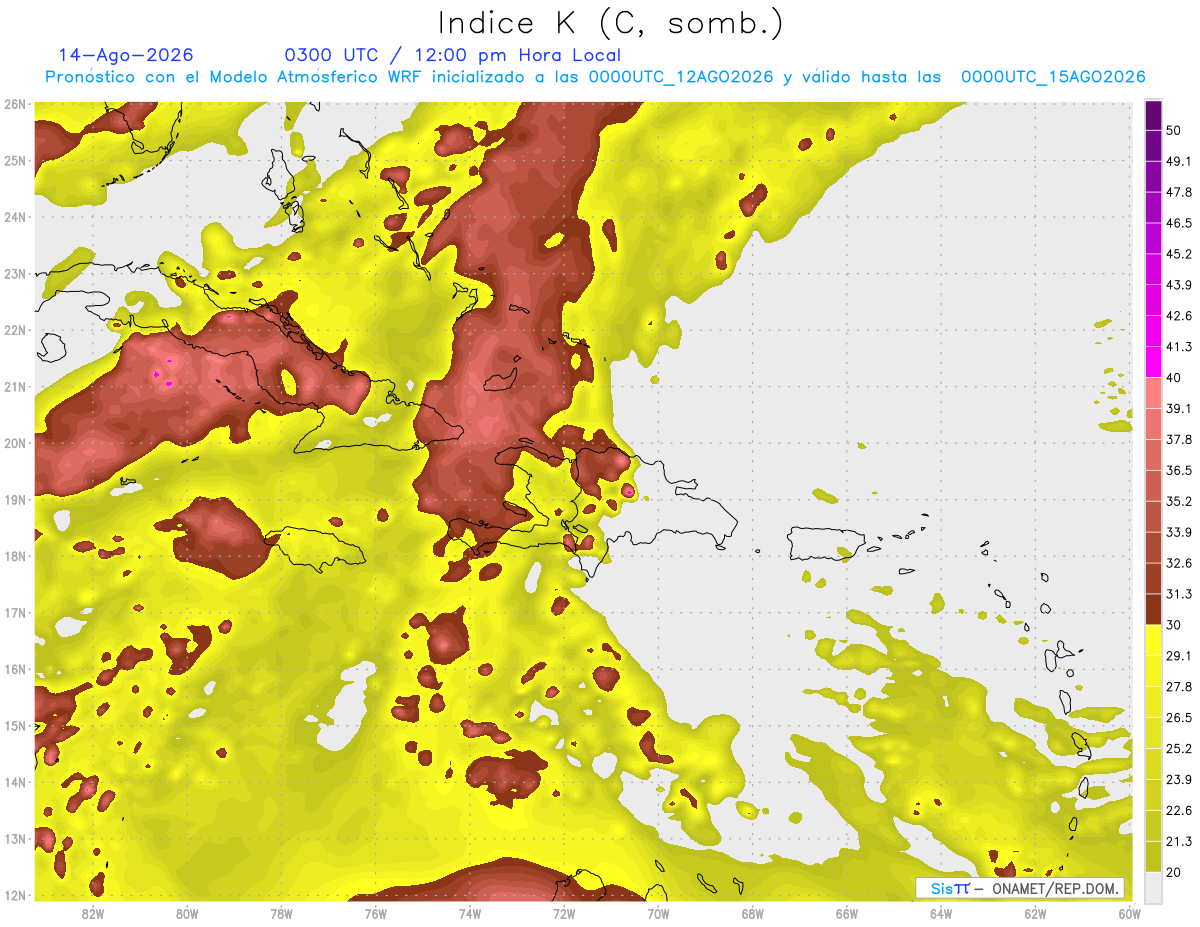The image size is (1200, 927).
Task: Click the "0300 UTC / 12:00 pm Hora Local" time label
Action: coord(453,55)
